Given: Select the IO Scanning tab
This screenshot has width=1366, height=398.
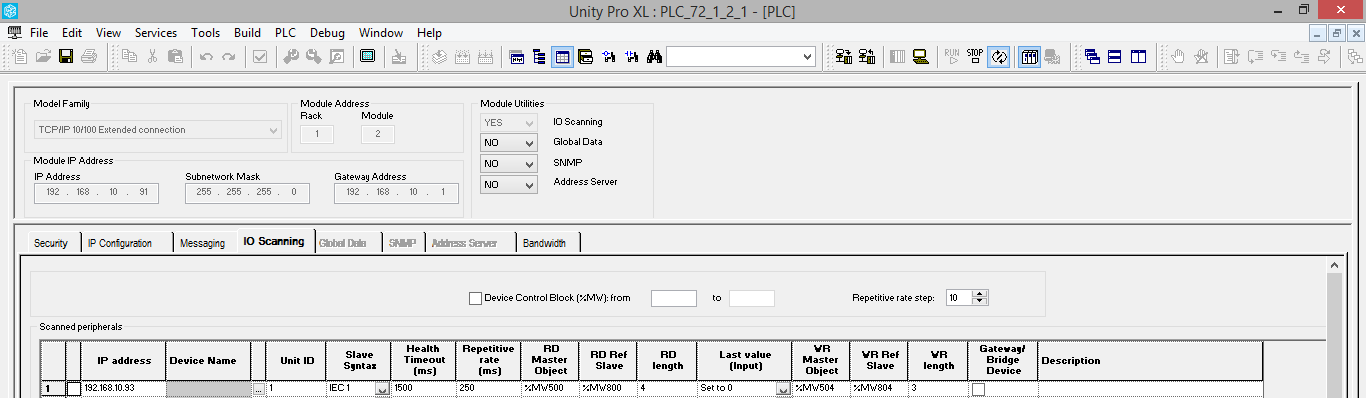Looking at the screenshot, I should 274,242.
